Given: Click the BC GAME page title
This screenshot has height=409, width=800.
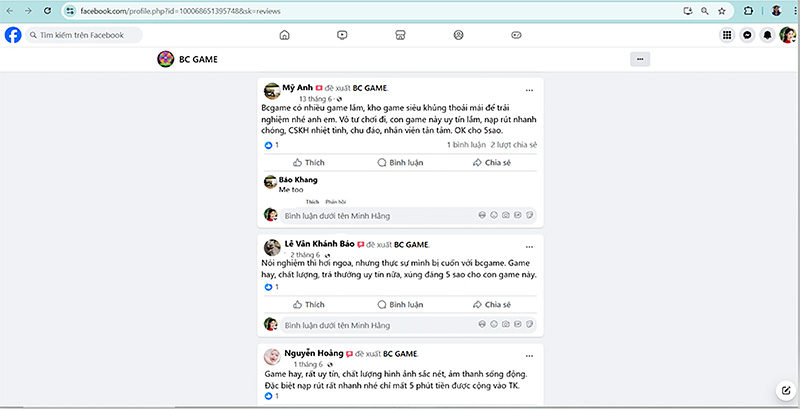Looking at the screenshot, I should [198, 60].
